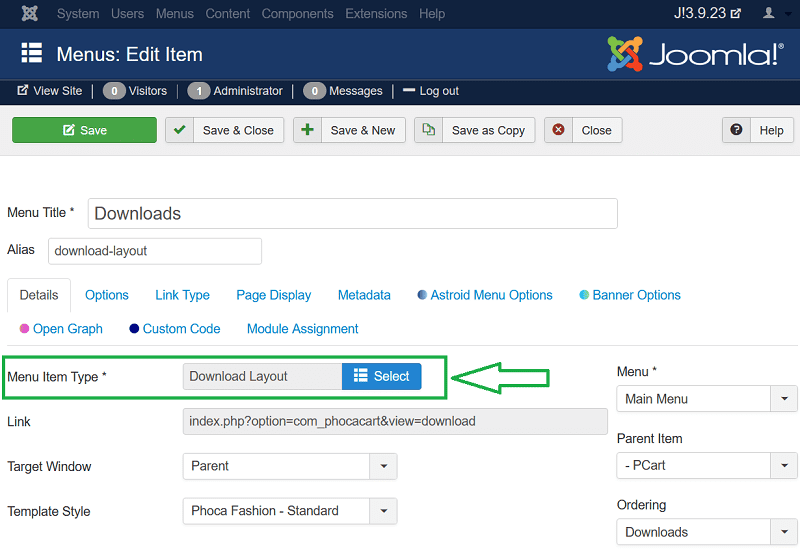Open the Extensions menu
This screenshot has width=800, height=551.
pos(377,14)
